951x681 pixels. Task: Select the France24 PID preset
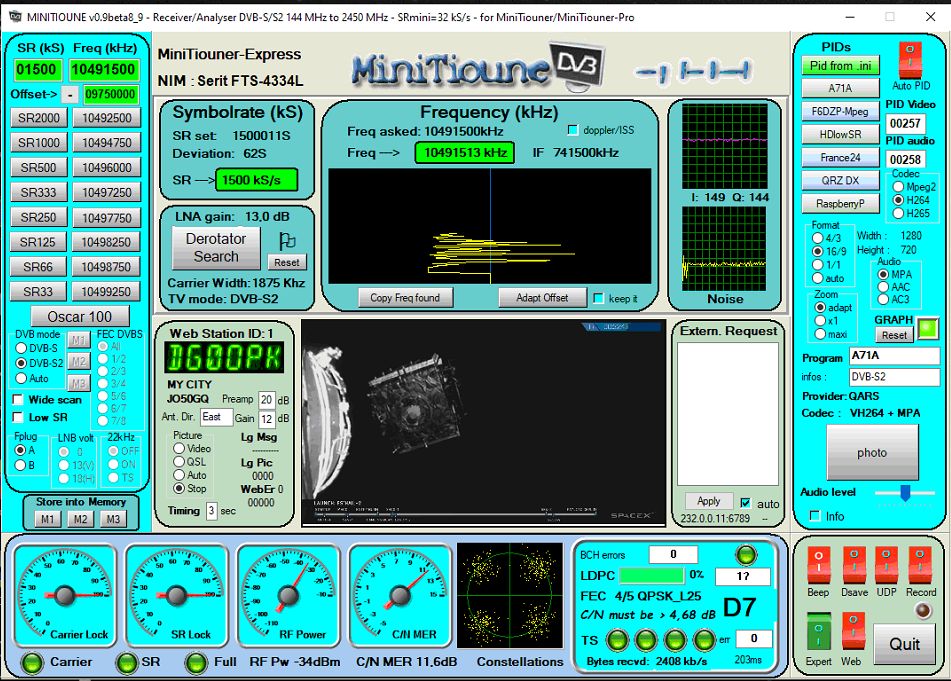(x=840, y=158)
